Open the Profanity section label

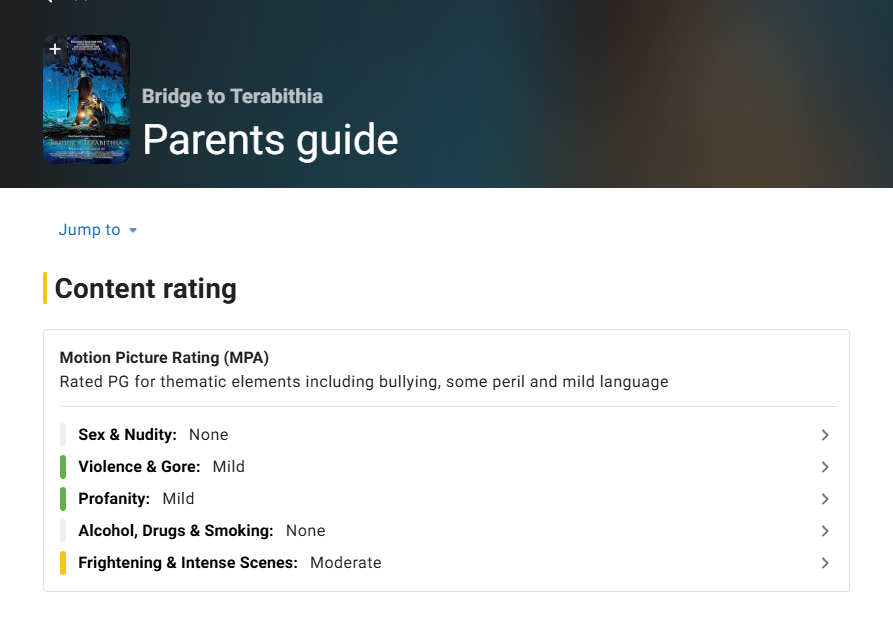pyautogui.click(x=114, y=499)
